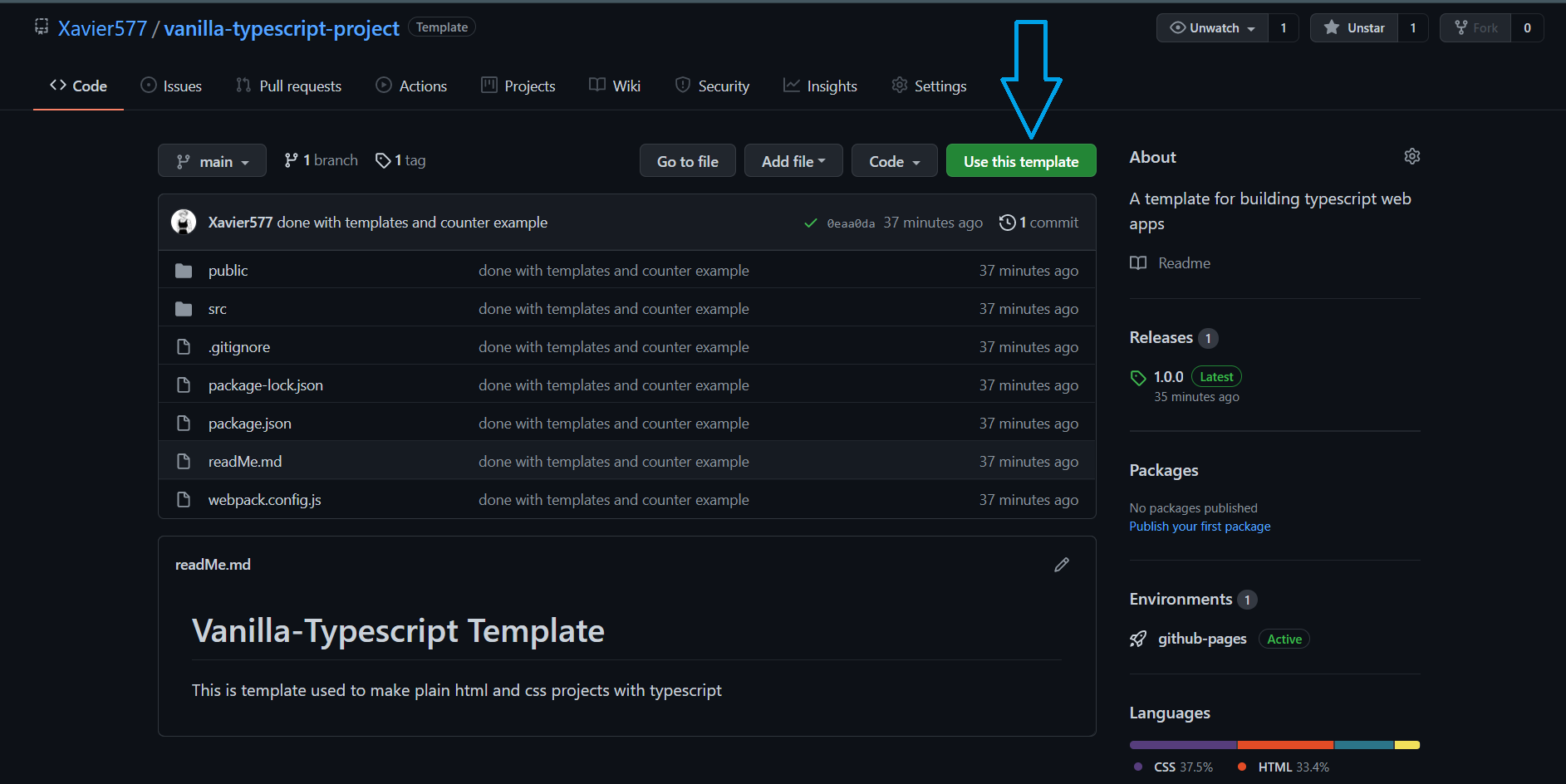Click the release tag icon beside 1.0.0

tap(1138, 378)
